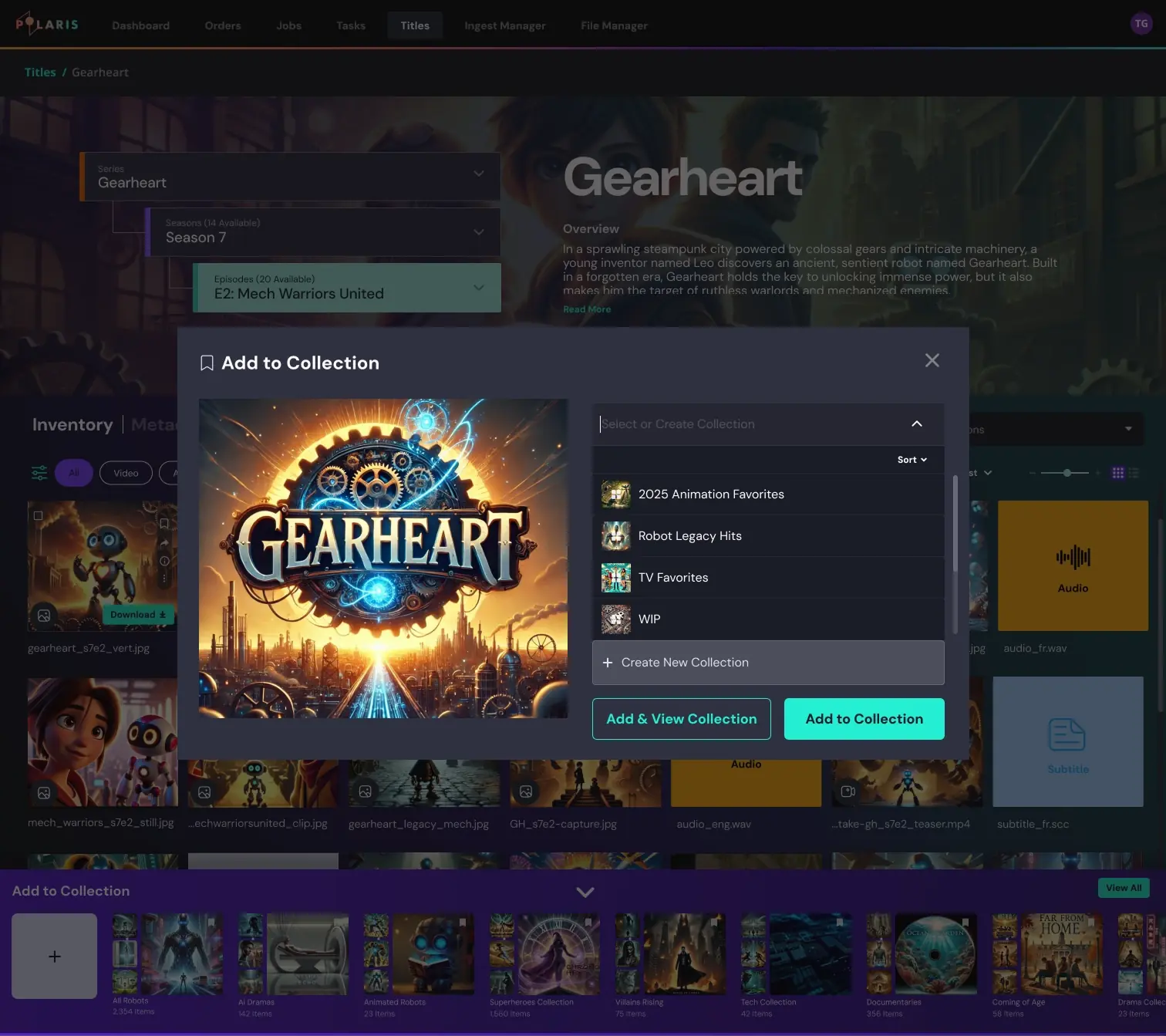Tick the checkbox on gearheart_s7e2_vert.jpg
The image size is (1166, 1036).
pyautogui.click(x=38, y=515)
